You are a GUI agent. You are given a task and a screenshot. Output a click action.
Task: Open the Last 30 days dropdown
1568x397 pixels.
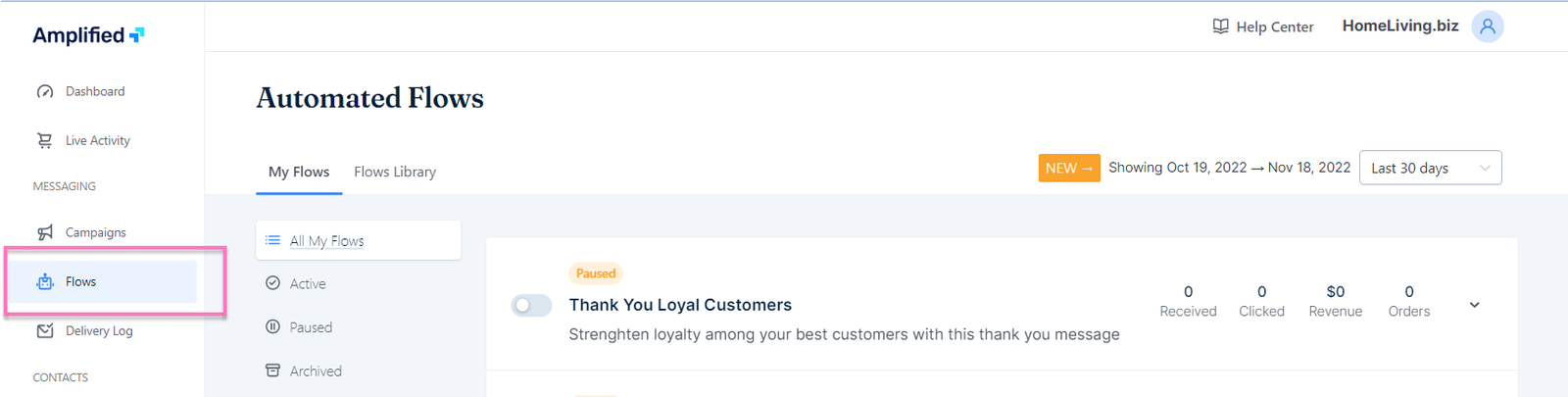1430,168
